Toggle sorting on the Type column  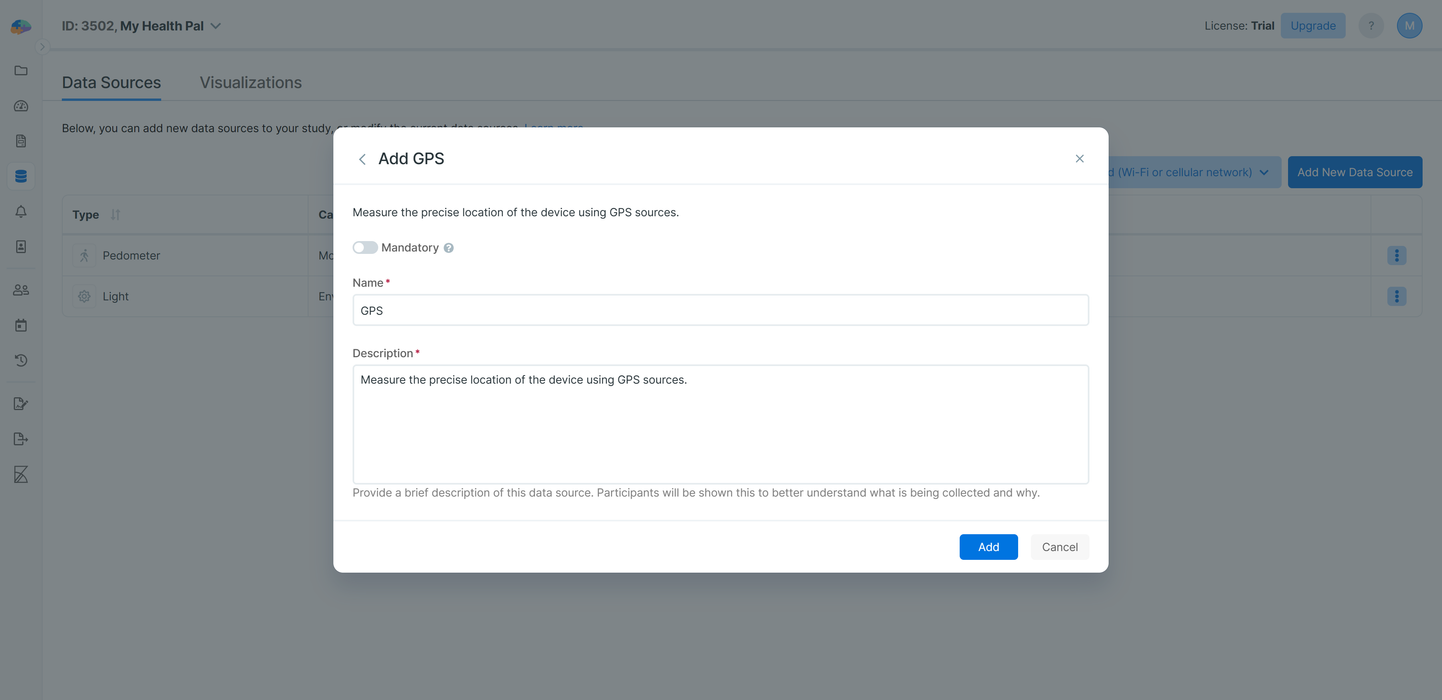tap(111, 214)
